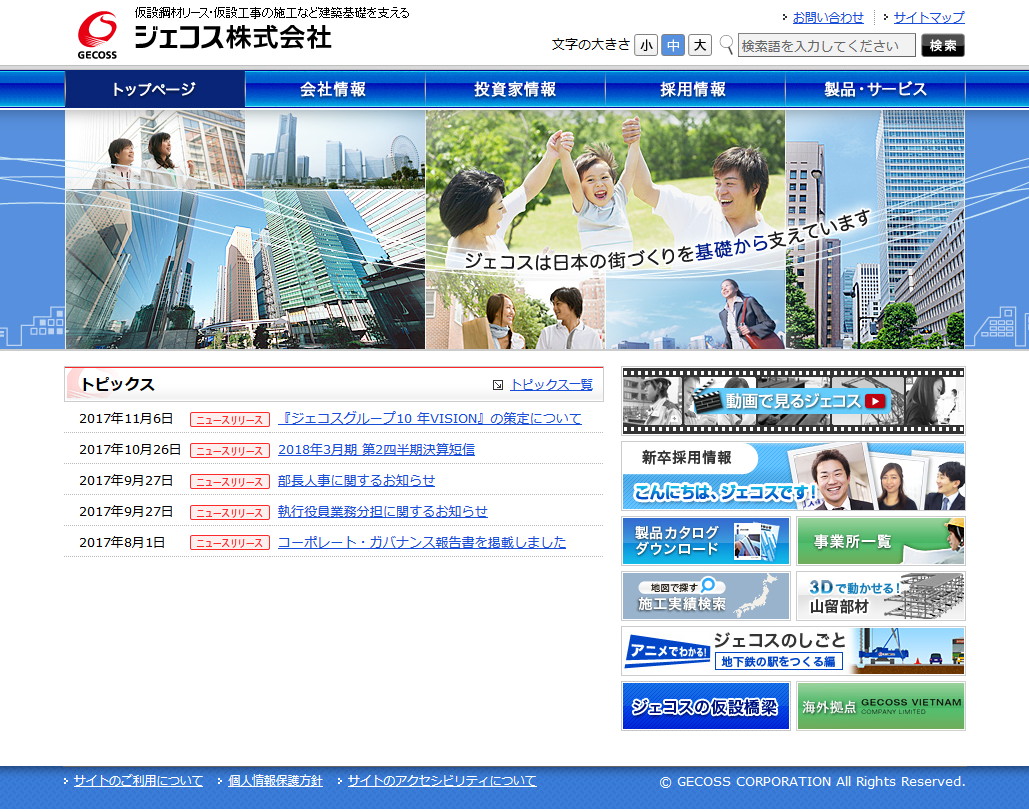Click the magnifier icon beside search box
Viewport: 1029px width, 812px height.
[726, 45]
